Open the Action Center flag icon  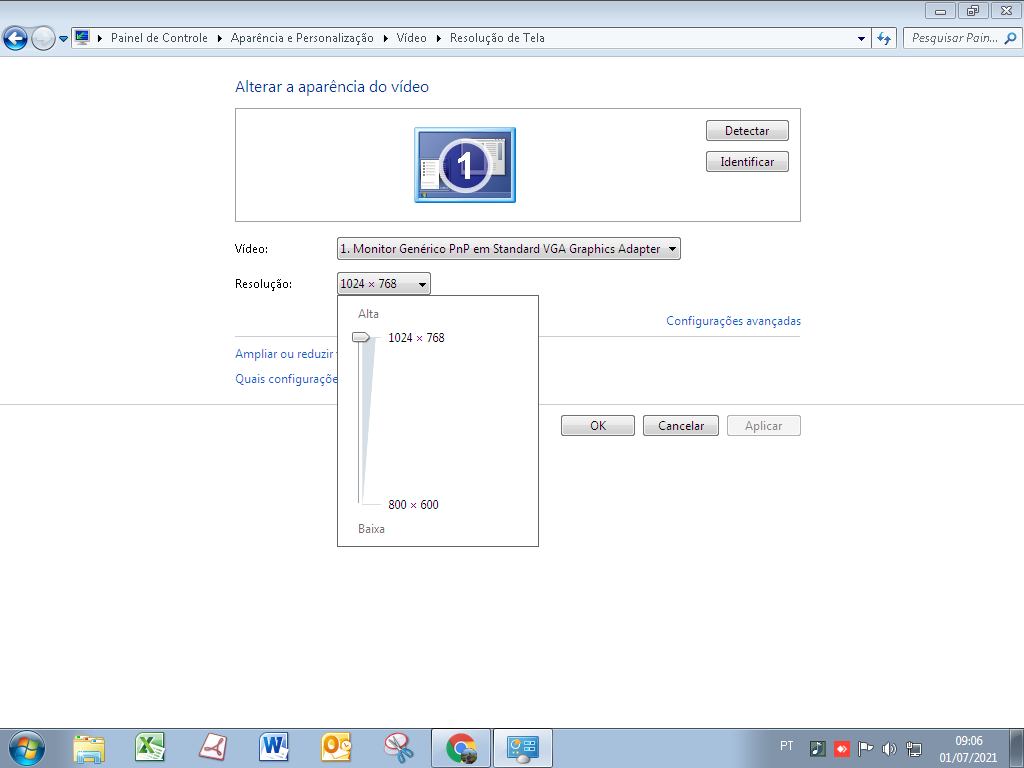coord(865,748)
